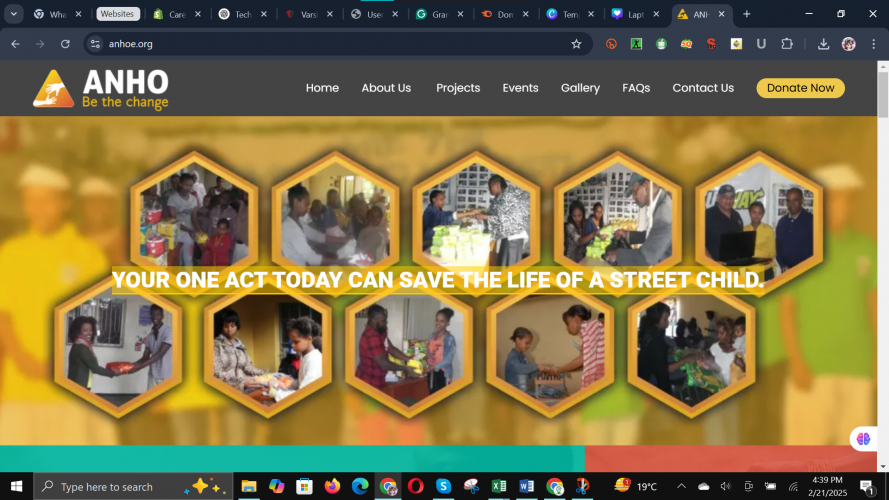Open the Events page

coord(520,88)
